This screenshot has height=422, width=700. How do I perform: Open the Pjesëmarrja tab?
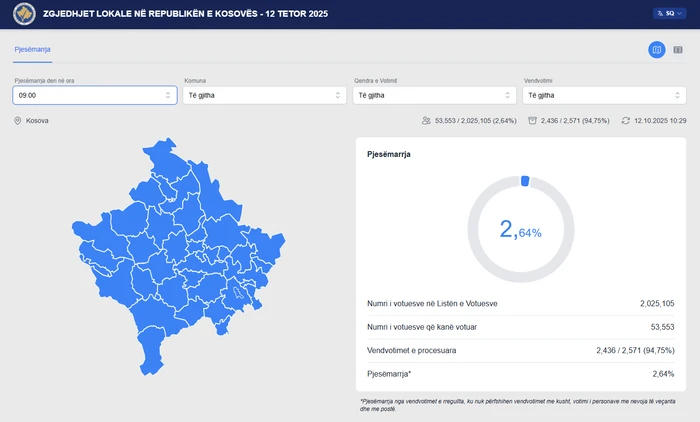(x=33, y=49)
